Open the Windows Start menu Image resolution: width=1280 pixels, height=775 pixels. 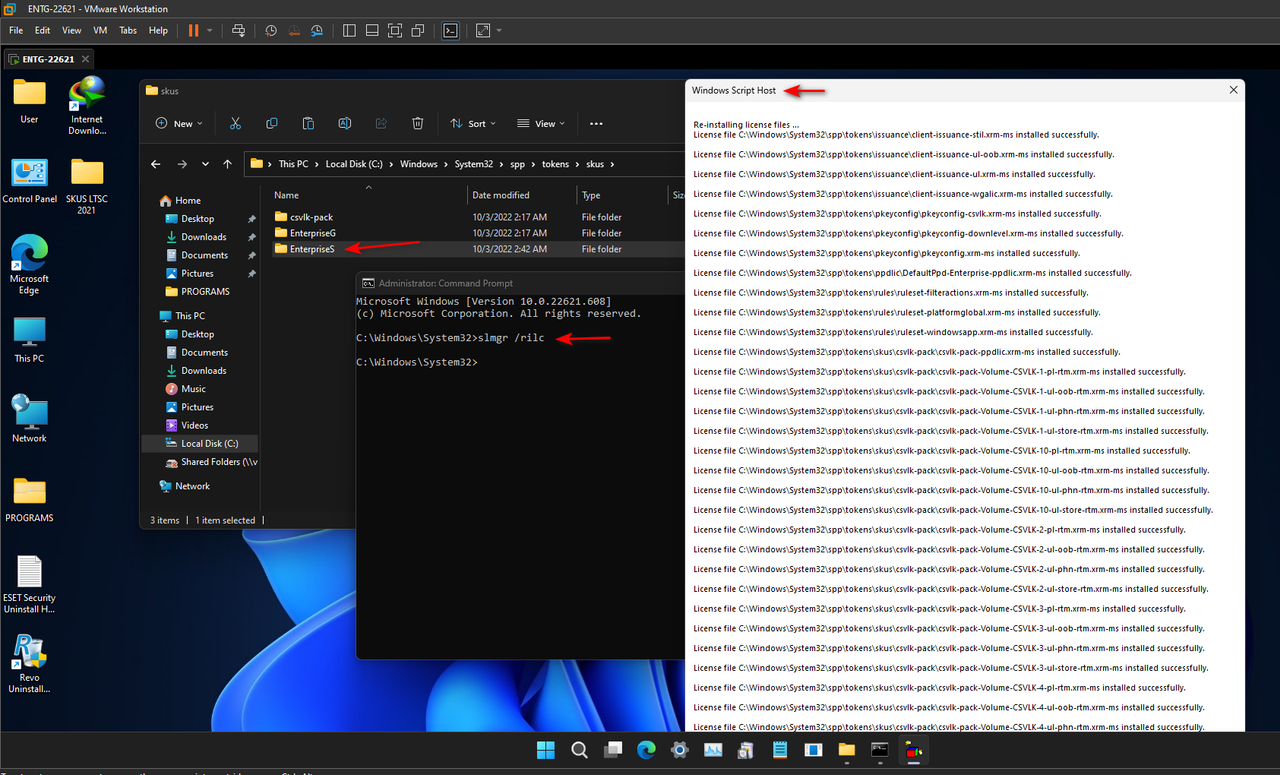pos(546,750)
